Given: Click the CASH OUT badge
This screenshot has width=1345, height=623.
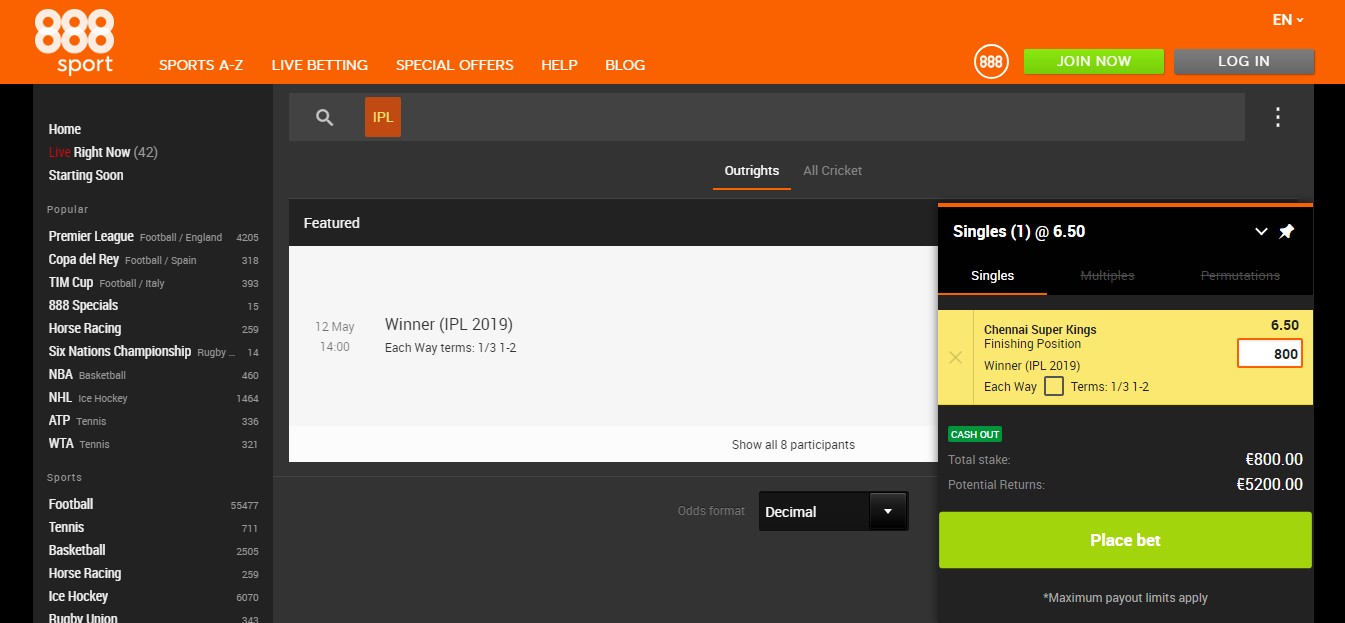Looking at the screenshot, I should tap(975, 435).
